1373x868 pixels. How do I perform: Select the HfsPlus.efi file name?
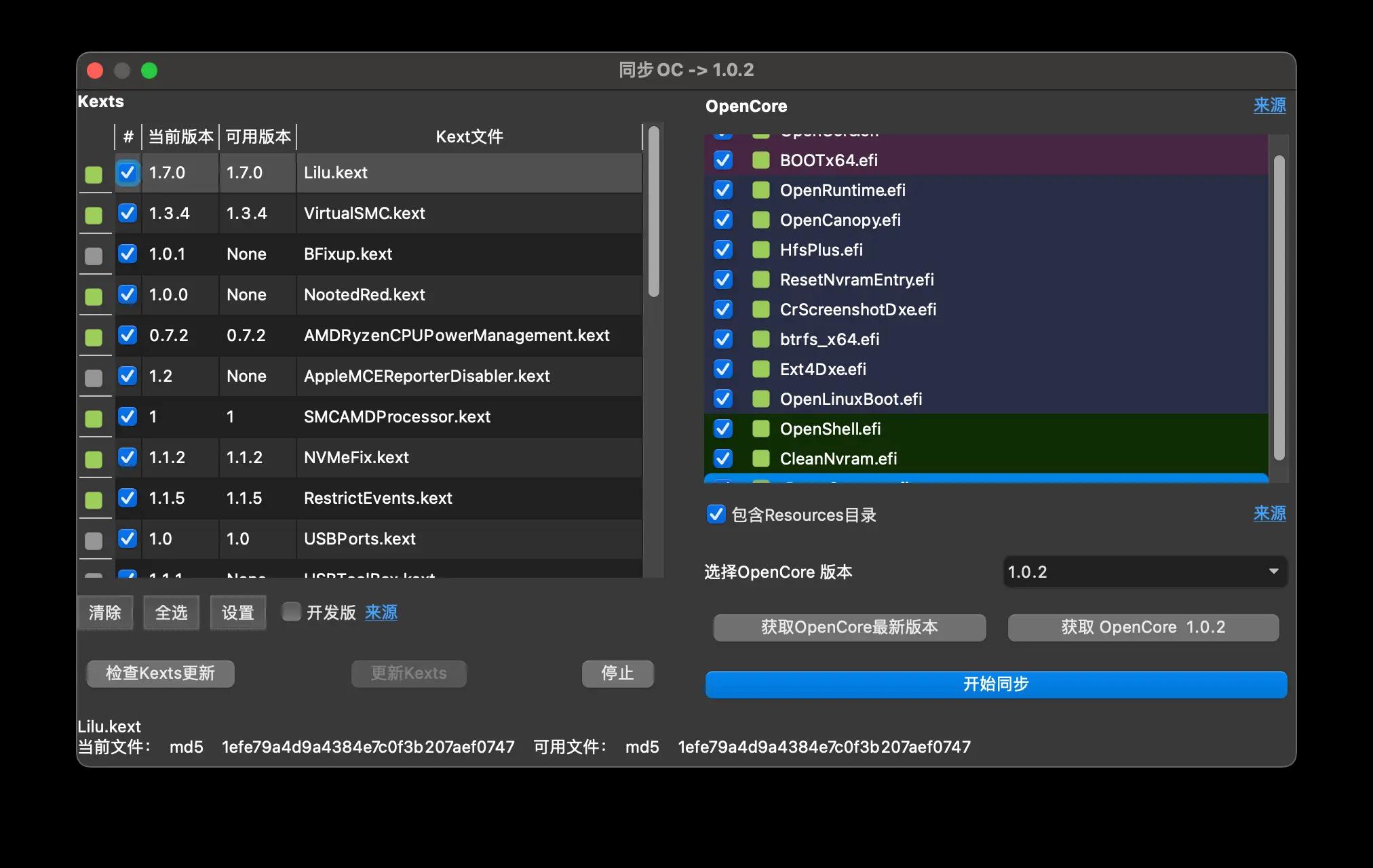click(x=821, y=250)
